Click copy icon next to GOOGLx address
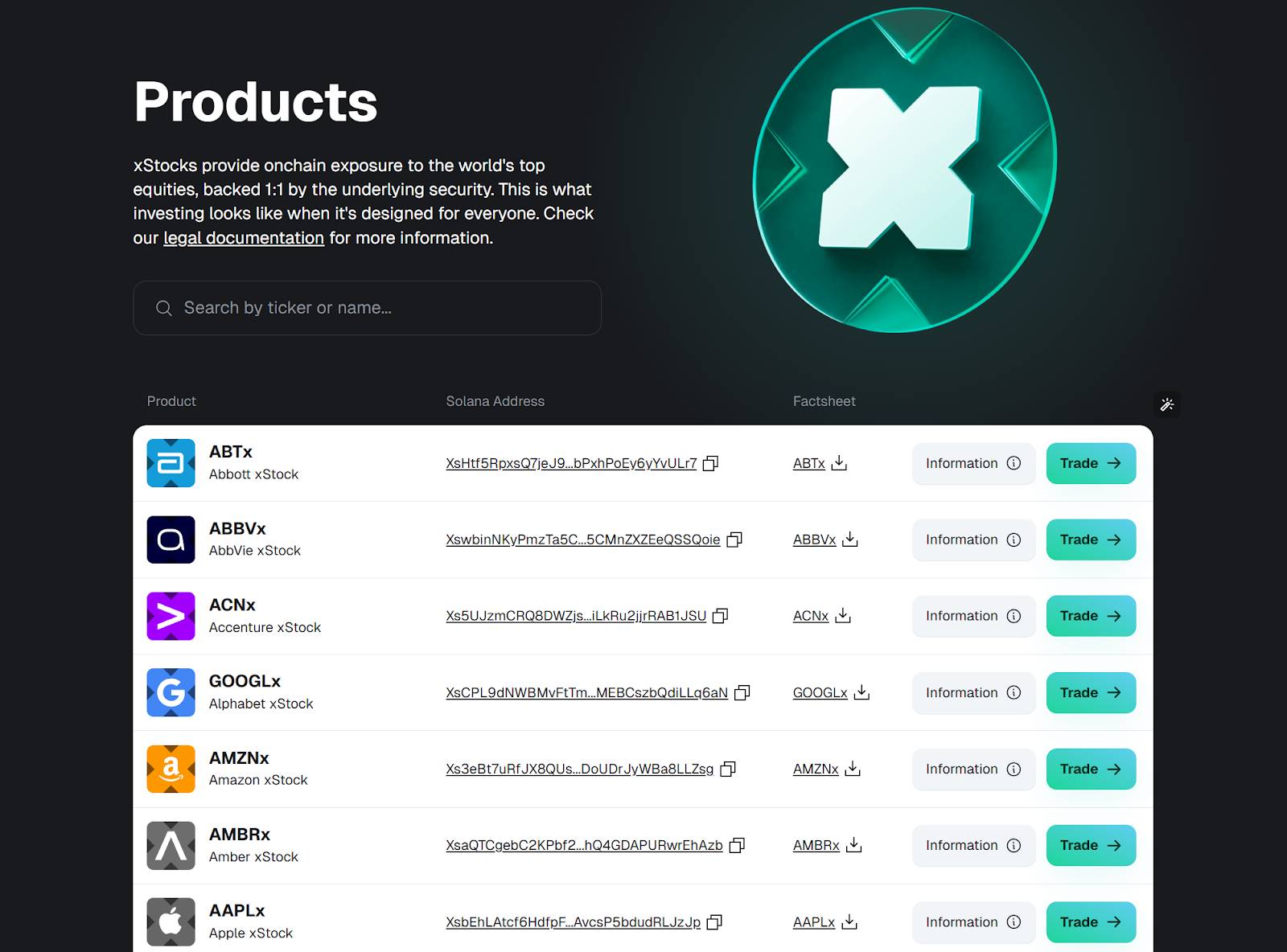 (742, 692)
